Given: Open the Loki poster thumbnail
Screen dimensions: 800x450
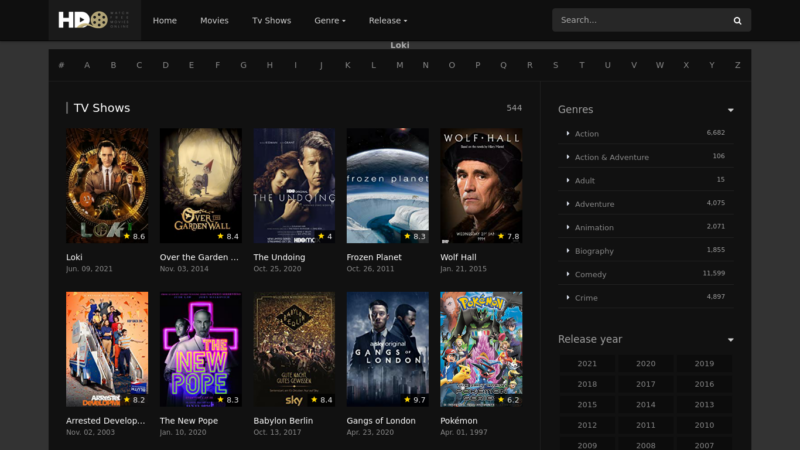Looking at the screenshot, I should [107, 185].
